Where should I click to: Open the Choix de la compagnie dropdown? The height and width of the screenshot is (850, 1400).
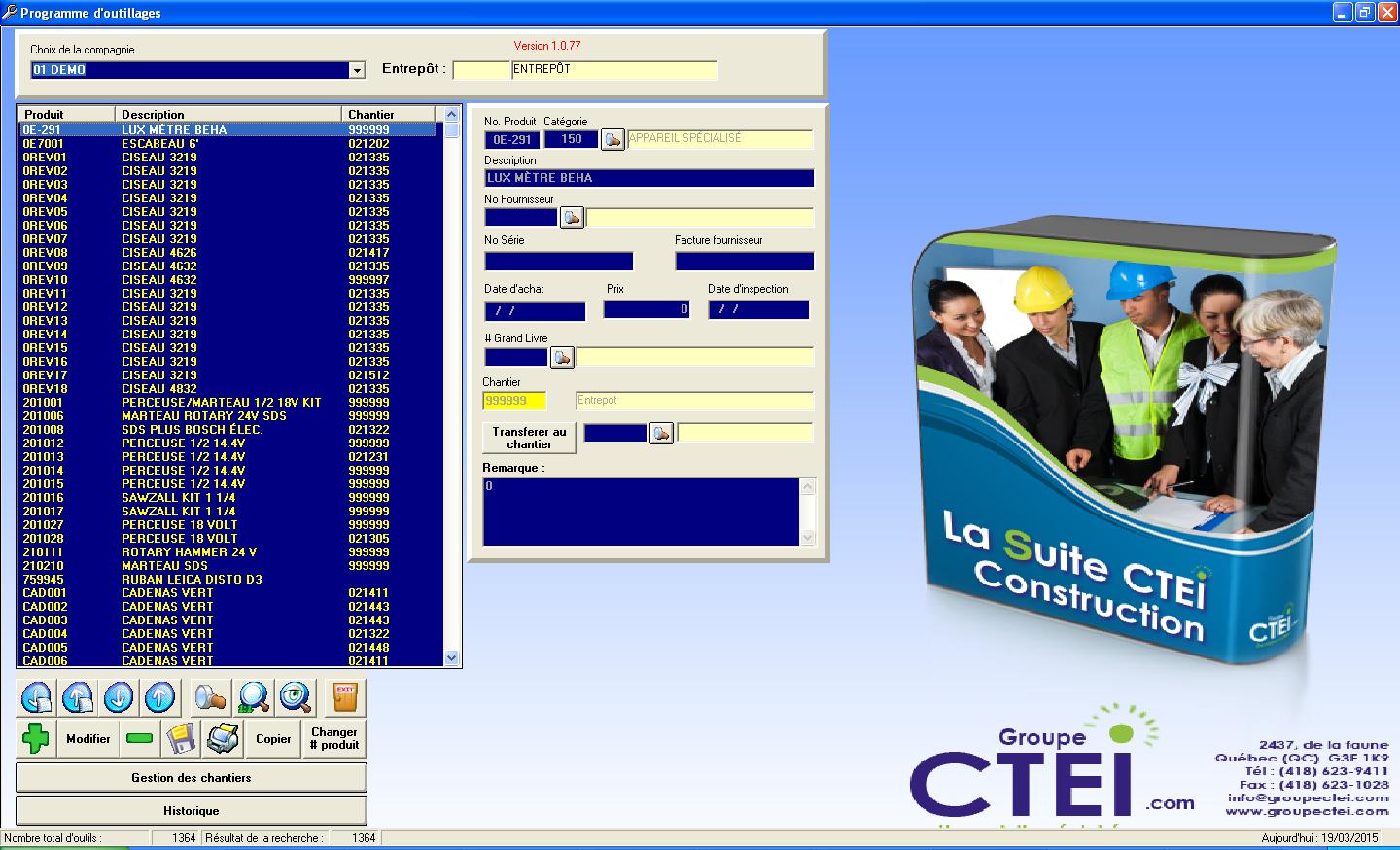[357, 70]
